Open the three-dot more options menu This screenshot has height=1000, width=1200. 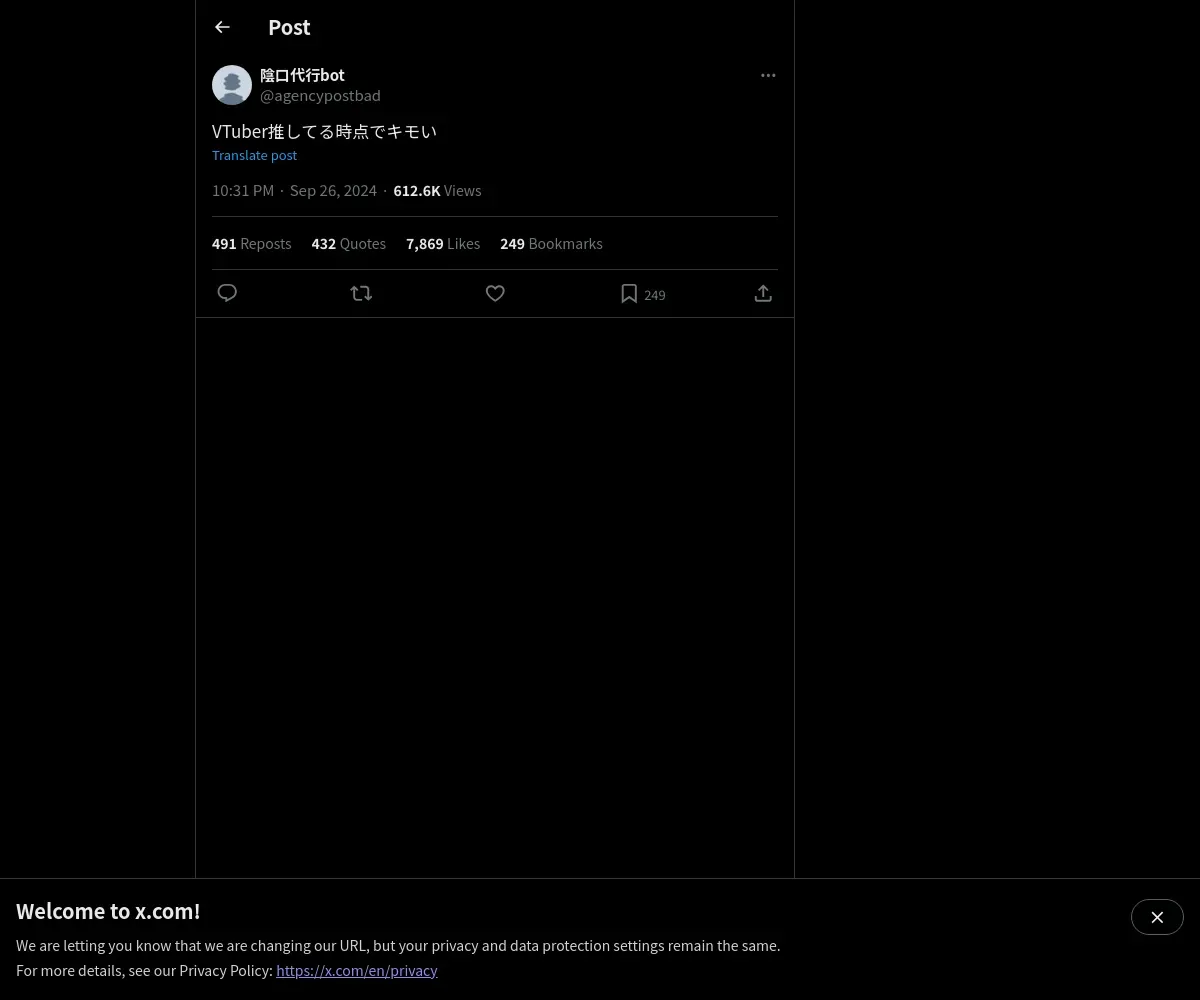[x=768, y=75]
